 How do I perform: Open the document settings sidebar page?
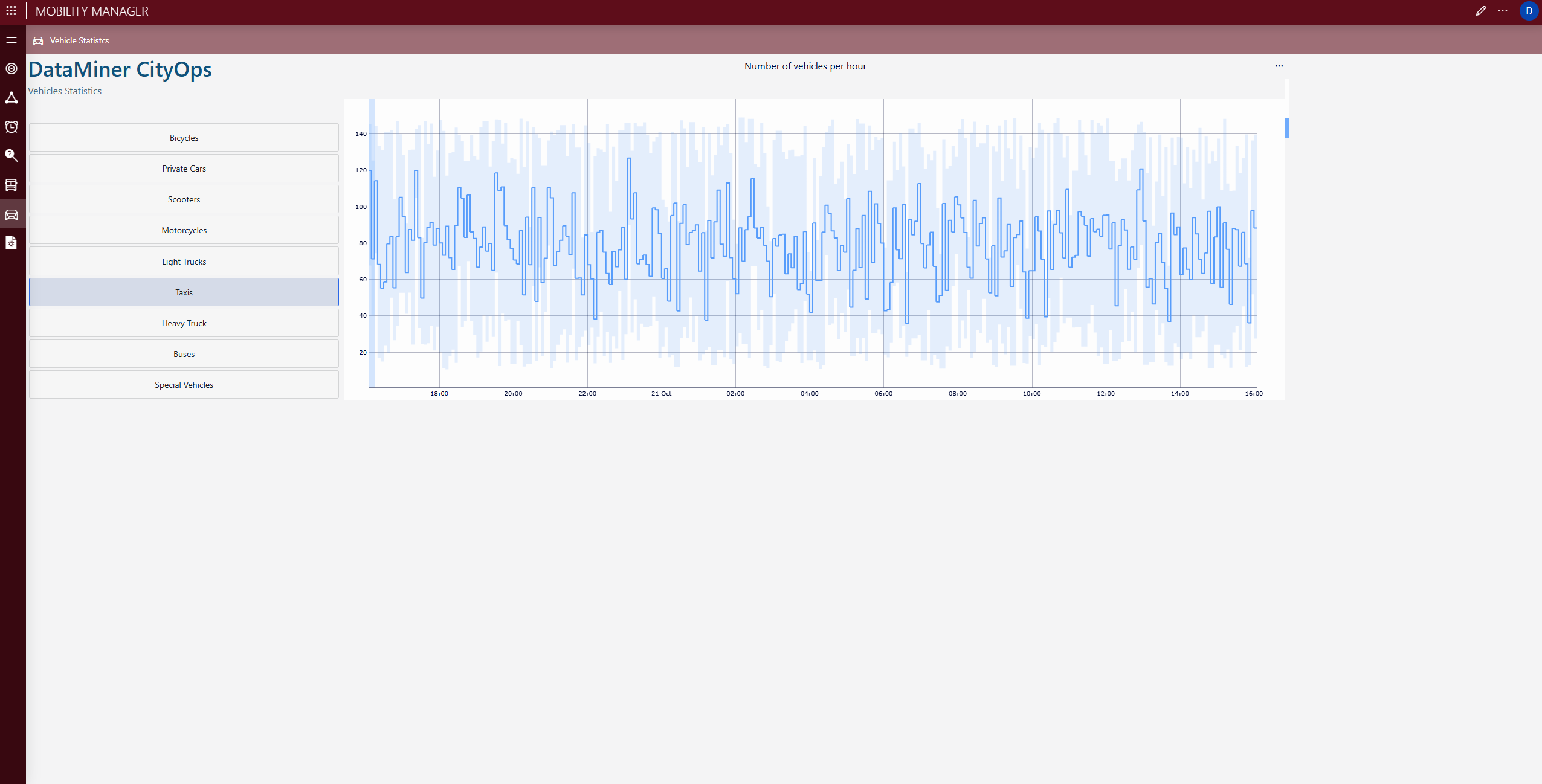11,243
